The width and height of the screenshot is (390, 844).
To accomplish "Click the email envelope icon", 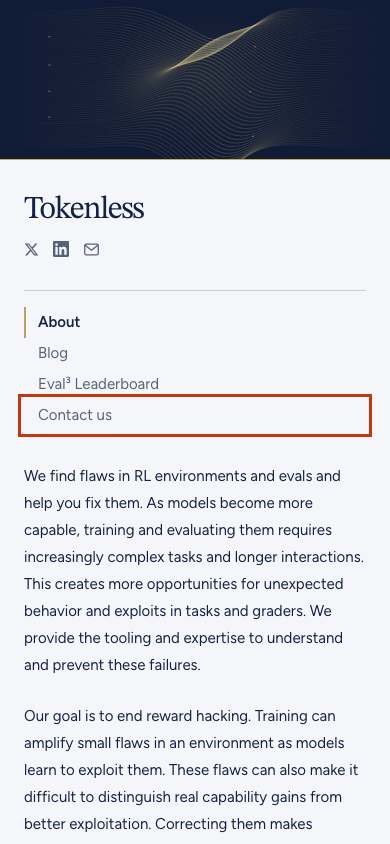I will point(91,249).
